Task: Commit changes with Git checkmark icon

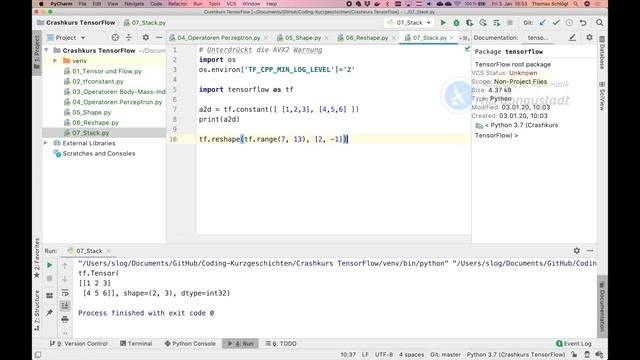Action: pos(556,23)
